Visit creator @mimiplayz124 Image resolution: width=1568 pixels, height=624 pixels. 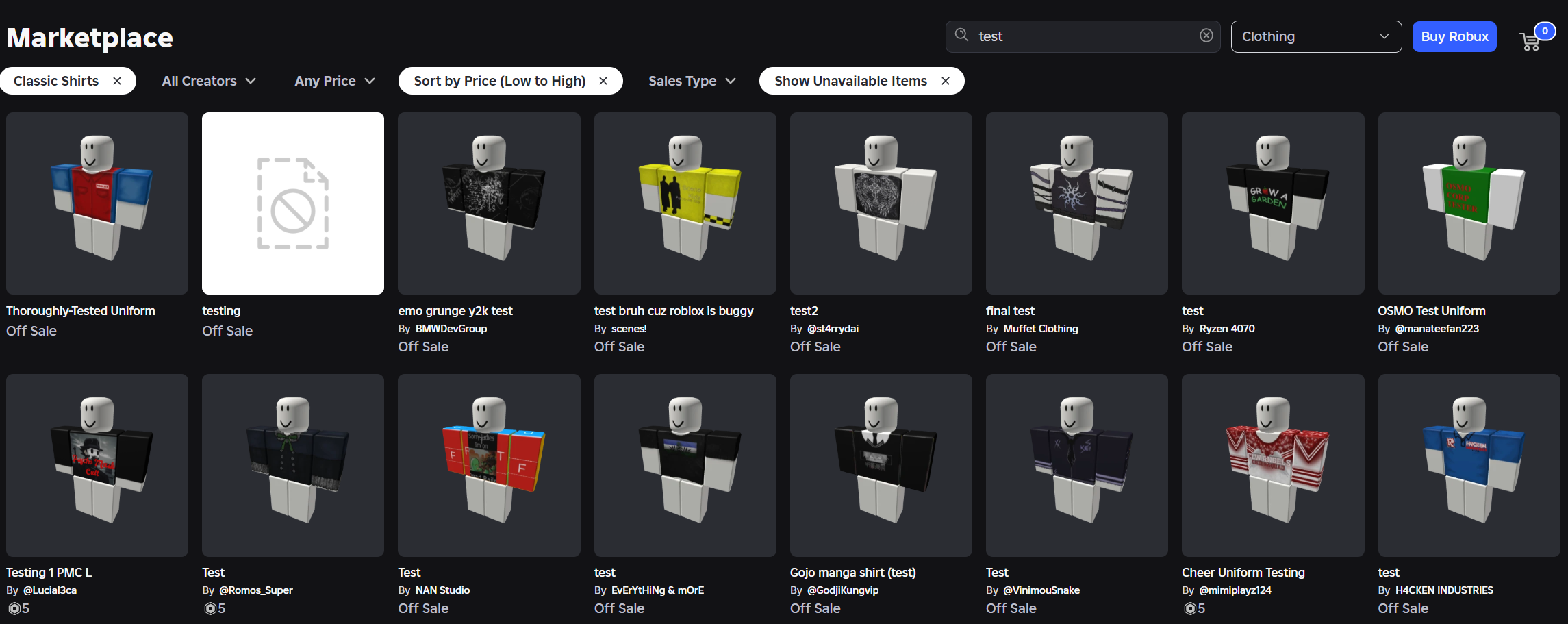1235,590
